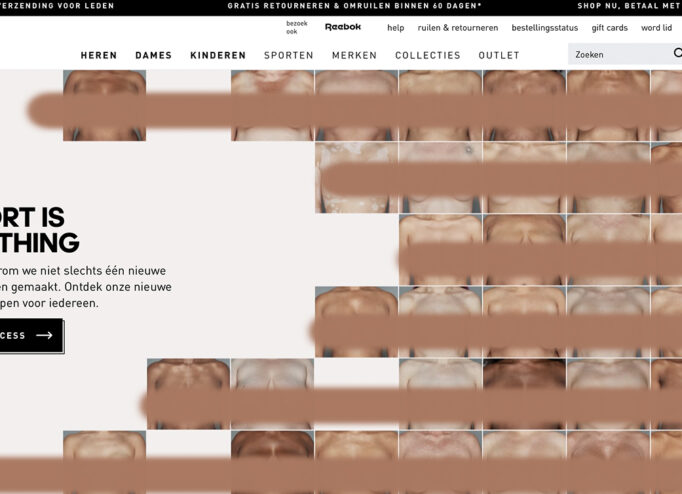Open the gift cards page
Viewport: 682px width, 494px height.
pos(609,28)
